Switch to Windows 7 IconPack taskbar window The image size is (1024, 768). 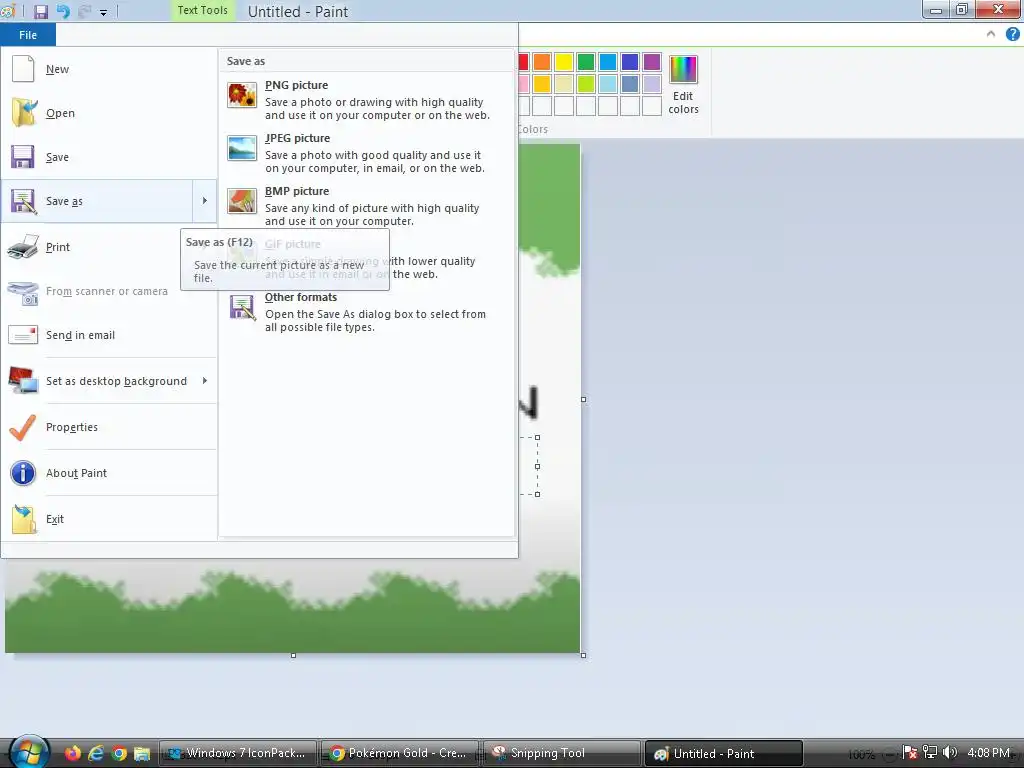[238, 753]
